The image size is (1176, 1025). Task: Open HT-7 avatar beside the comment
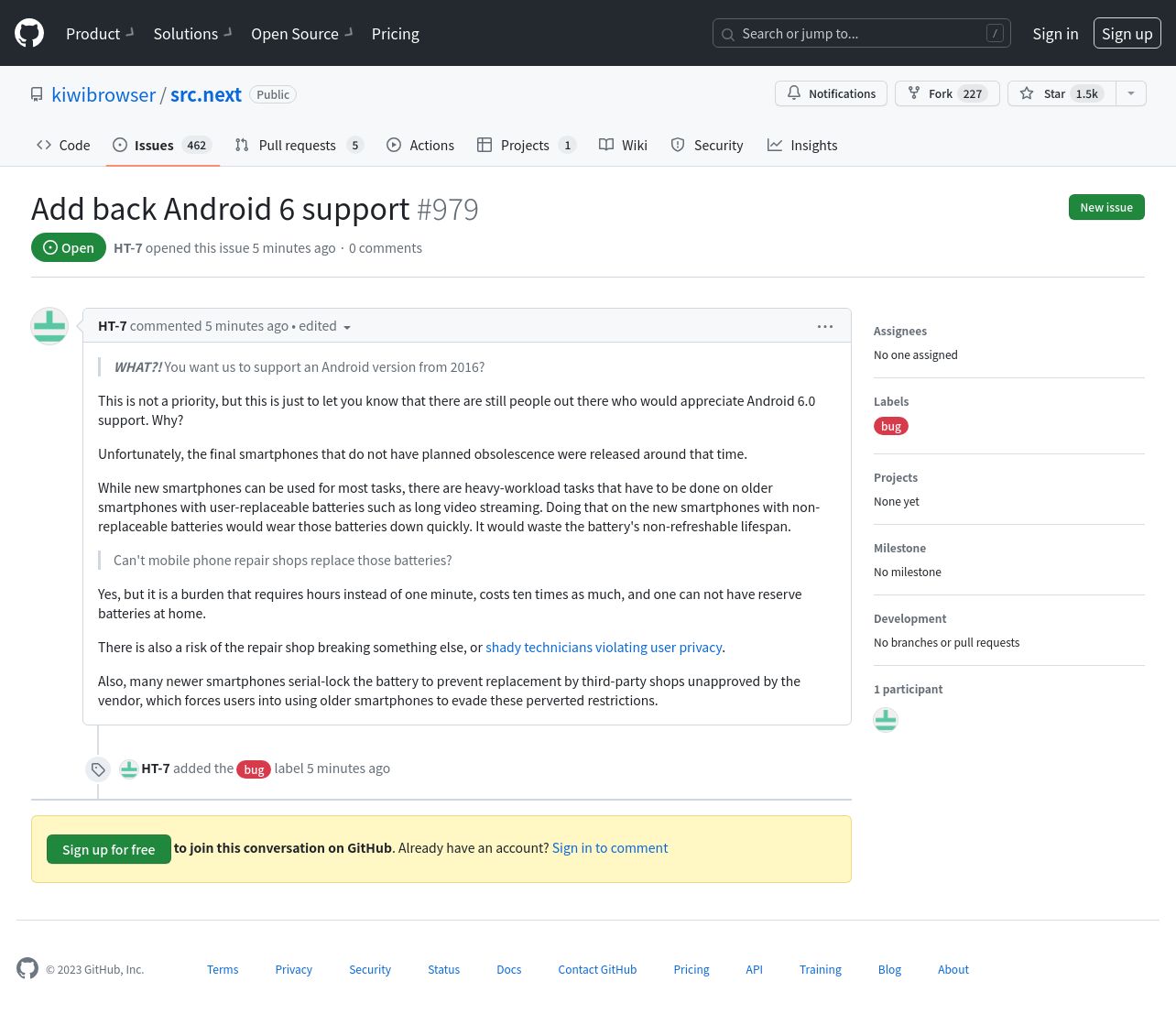coord(49,326)
